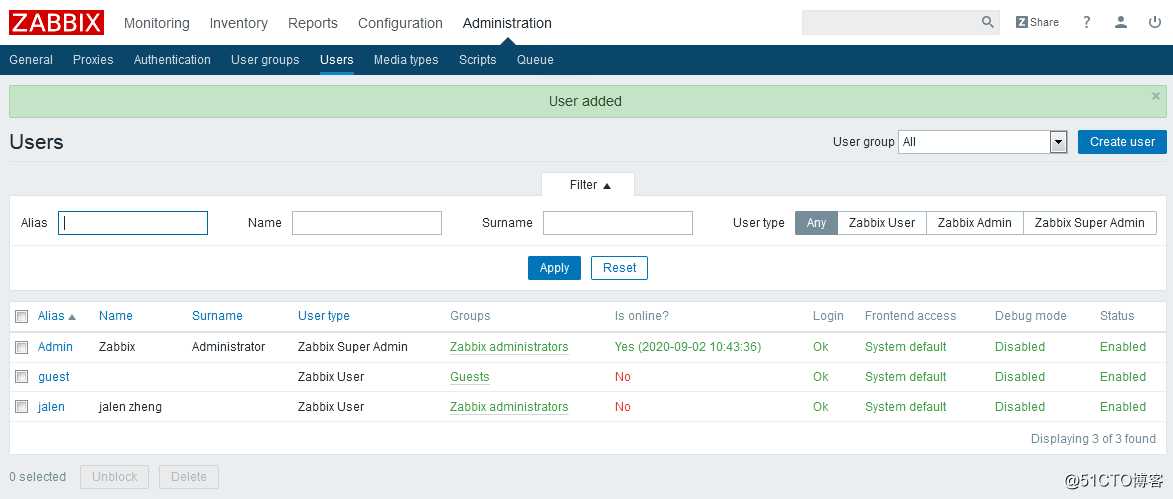
Task: Click the Unblock button
Action: (x=114, y=477)
